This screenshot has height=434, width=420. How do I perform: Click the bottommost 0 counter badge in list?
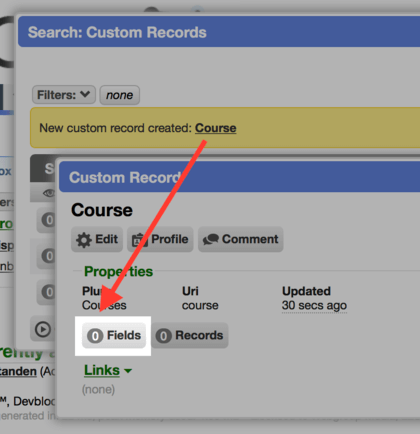tap(48, 292)
